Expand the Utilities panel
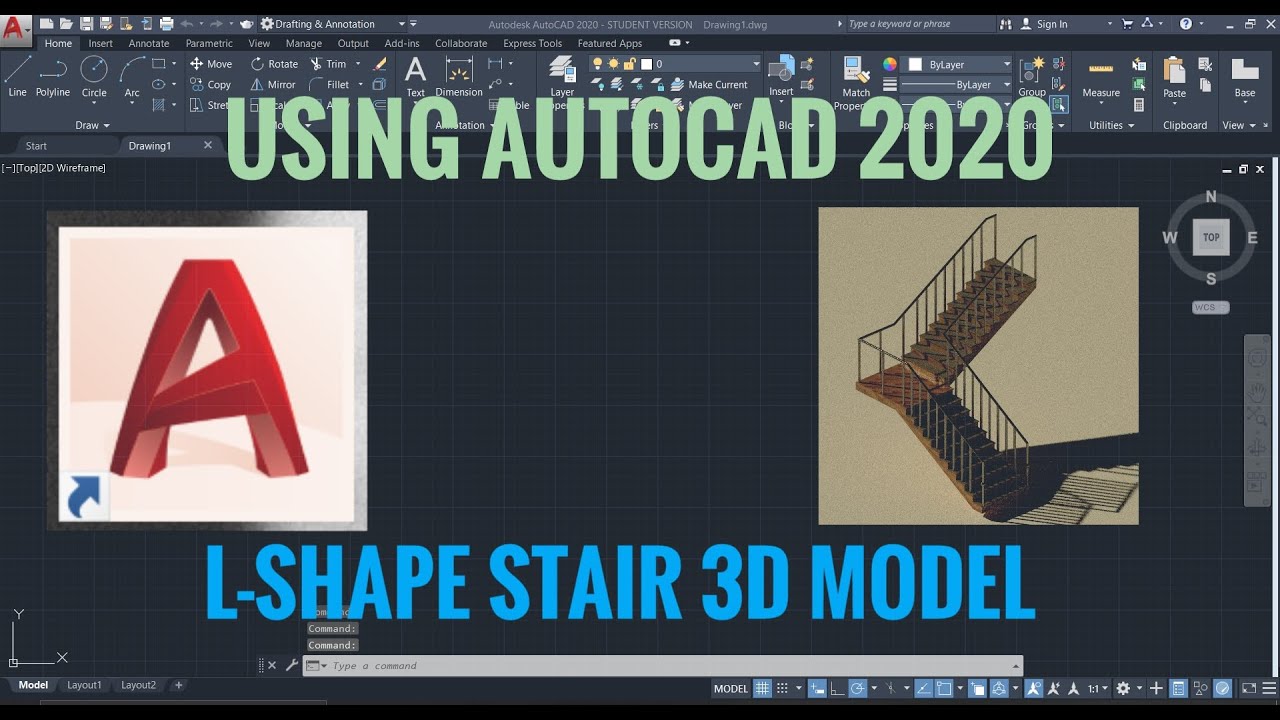This screenshot has width=1280, height=720. 1112,125
